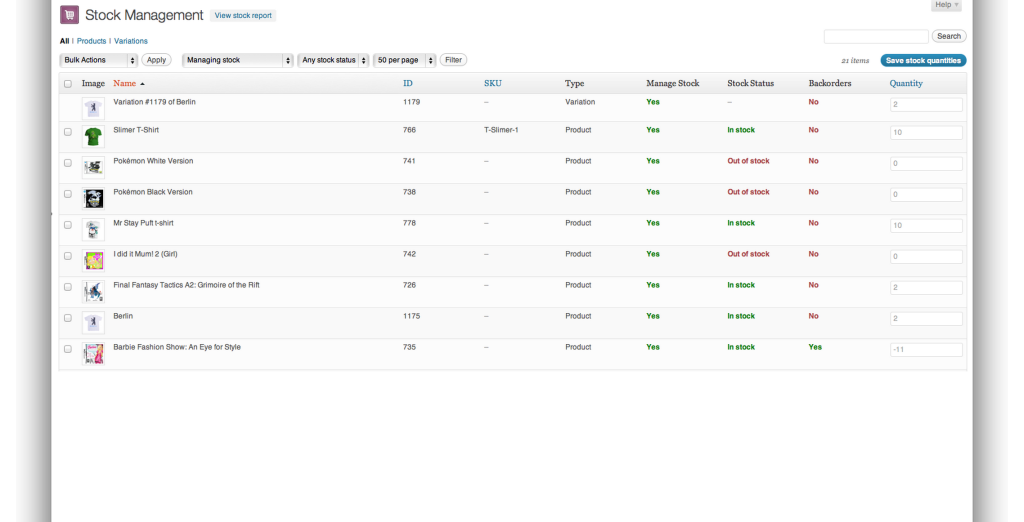Check the I did it Mum! 2 checkbox
The height and width of the screenshot is (522, 1024).
pyautogui.click(x=68, y=255)
